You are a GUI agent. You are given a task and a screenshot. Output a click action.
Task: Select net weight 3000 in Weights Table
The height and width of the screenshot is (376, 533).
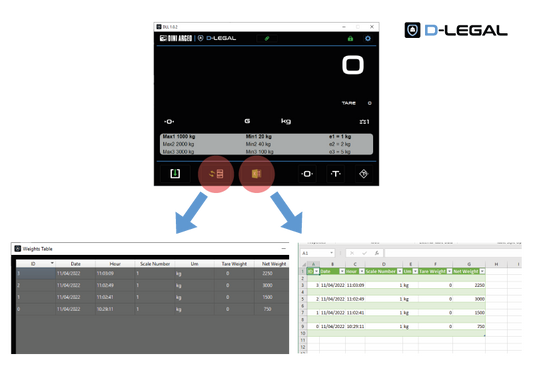(268, 285)
